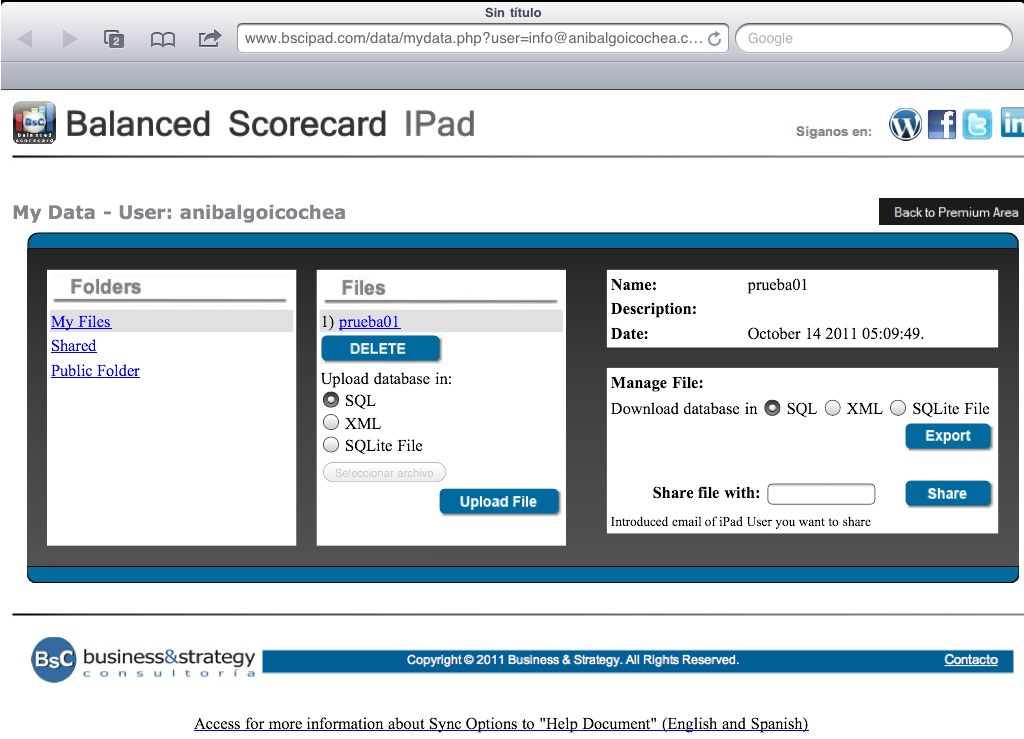Open the Public Folder link

[95, 371]
